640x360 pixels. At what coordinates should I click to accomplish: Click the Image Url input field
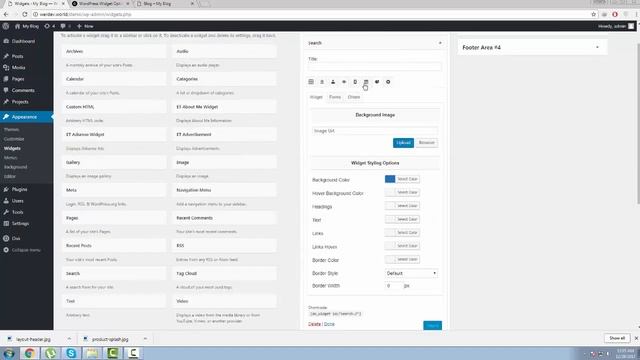point(375,131)
